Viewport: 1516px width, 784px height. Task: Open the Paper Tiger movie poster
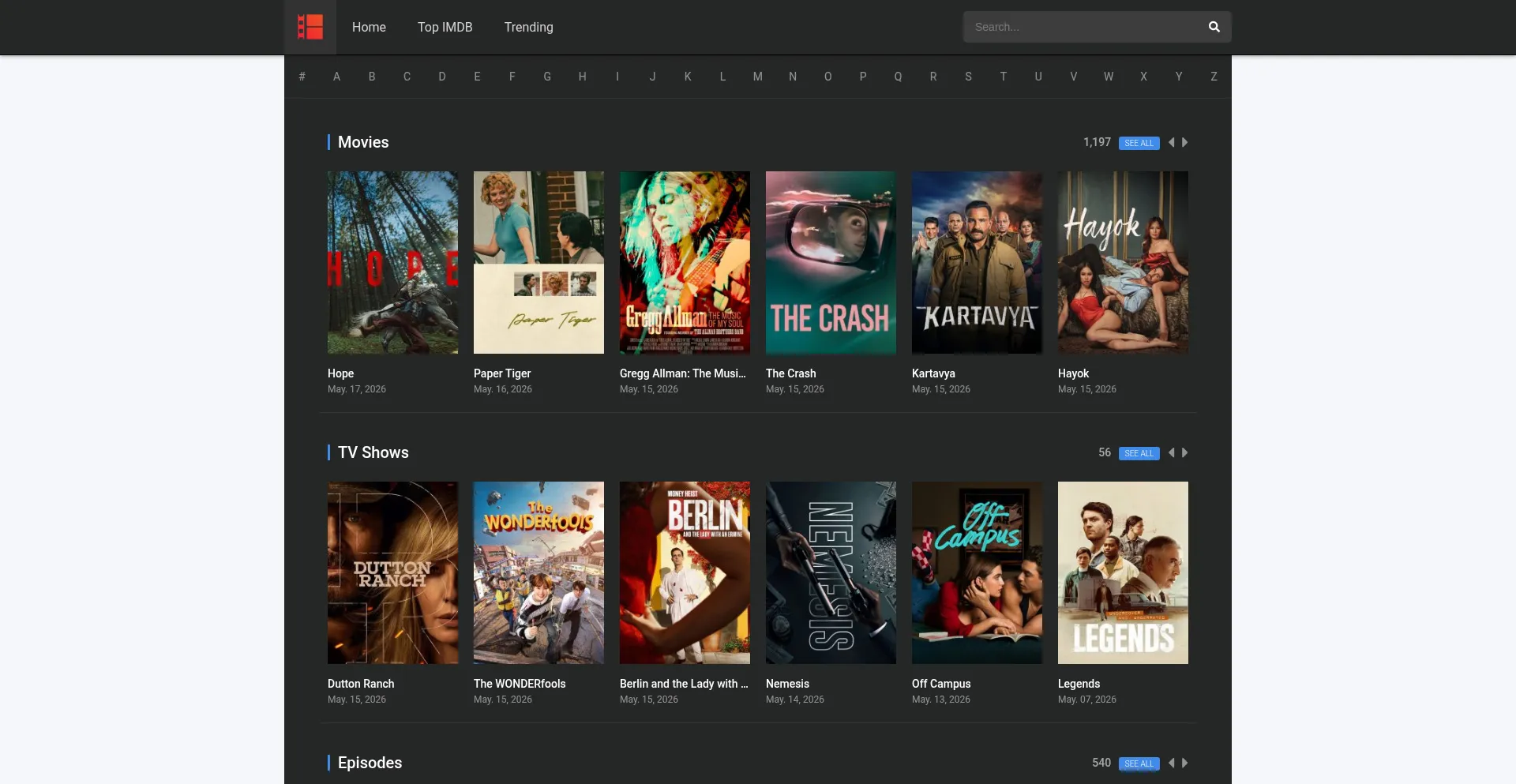tap(538, 262)
